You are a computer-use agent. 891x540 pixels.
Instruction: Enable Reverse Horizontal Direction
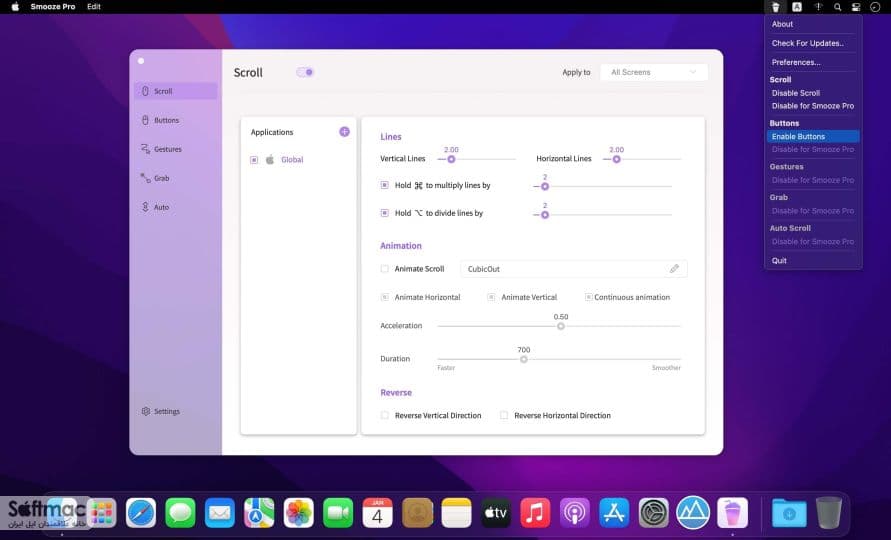coord(504,416)
